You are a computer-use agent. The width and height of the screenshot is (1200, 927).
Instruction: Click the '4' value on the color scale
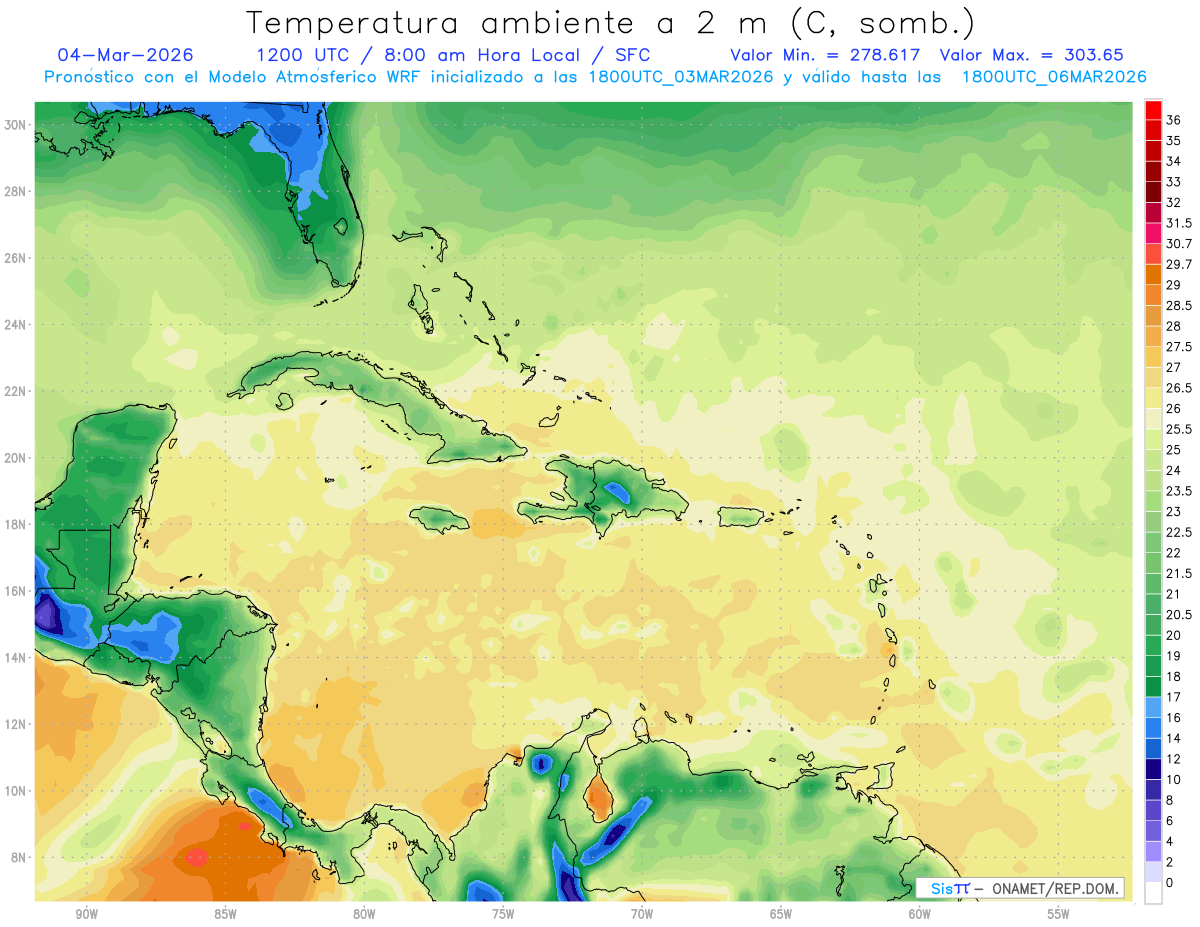(1170, 841)
